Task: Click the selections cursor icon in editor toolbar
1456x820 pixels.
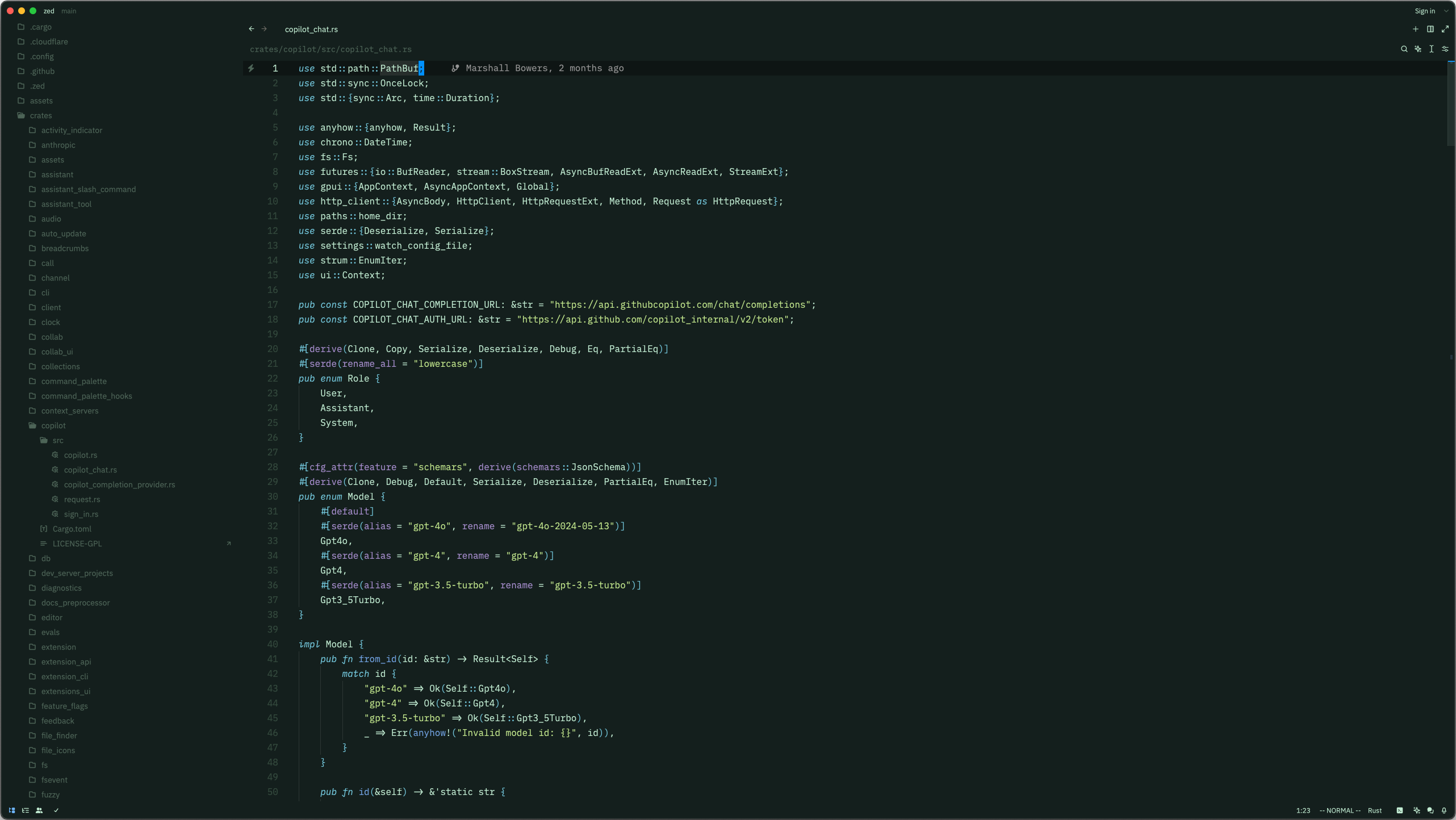Action: 1432,49
